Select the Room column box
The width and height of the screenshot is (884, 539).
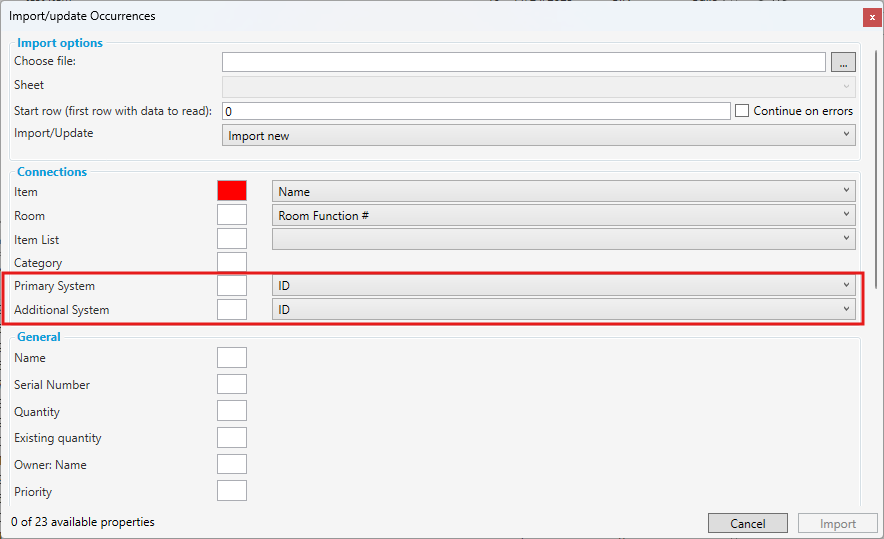[x=232, y=215]
